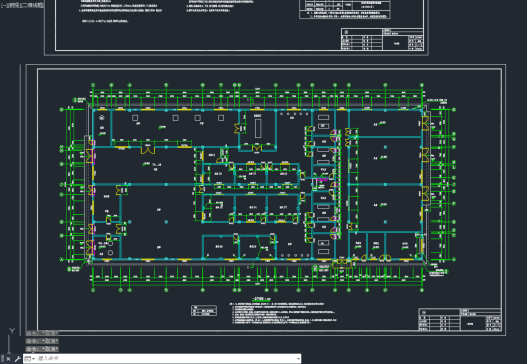This screenshot has width=527, height=364.
Task: Open command line customize wrench menu
Action: tap(17, 359)
